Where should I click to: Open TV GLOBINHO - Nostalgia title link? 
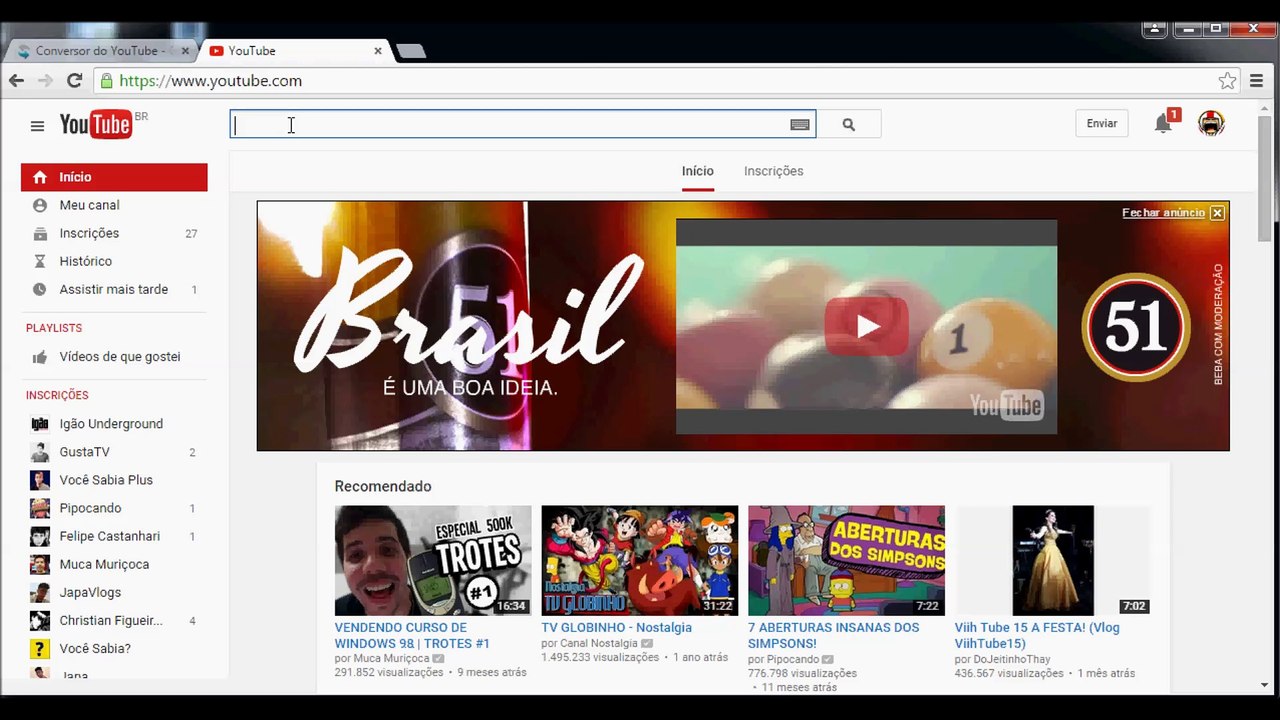(x=617, y=628)
